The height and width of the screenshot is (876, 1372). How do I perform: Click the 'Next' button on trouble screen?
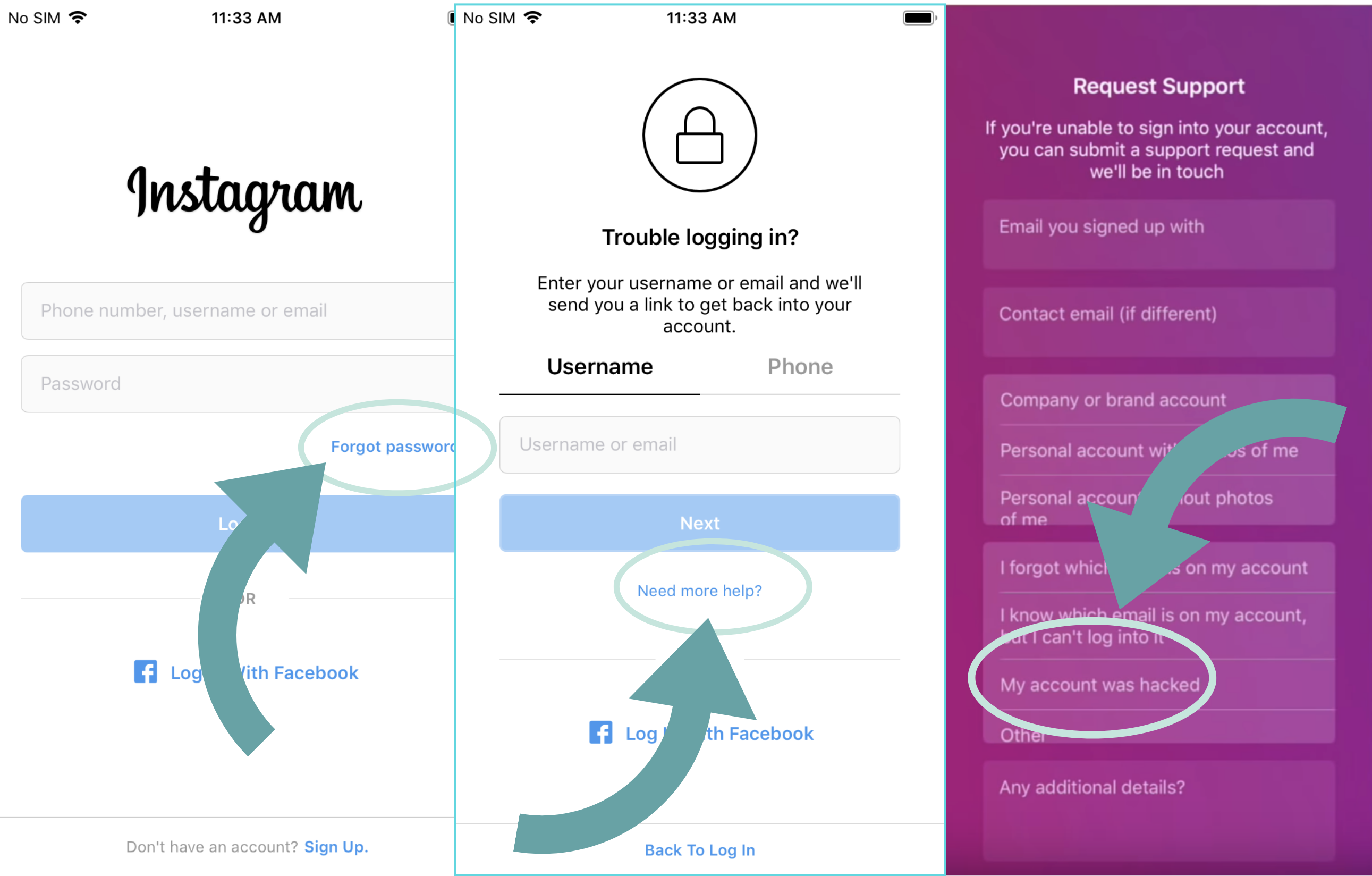click(700, 522)
